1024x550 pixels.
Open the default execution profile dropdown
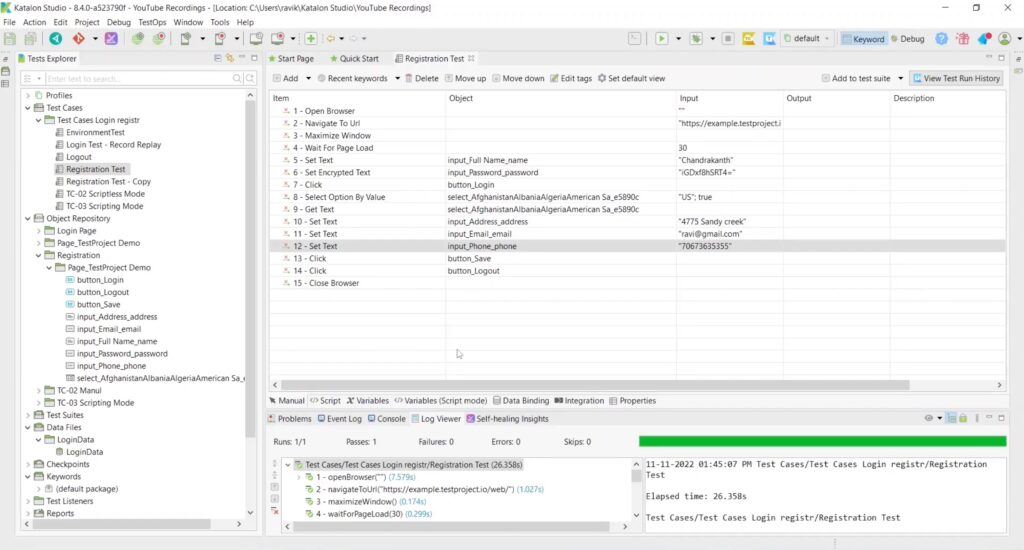coord(806,39)
